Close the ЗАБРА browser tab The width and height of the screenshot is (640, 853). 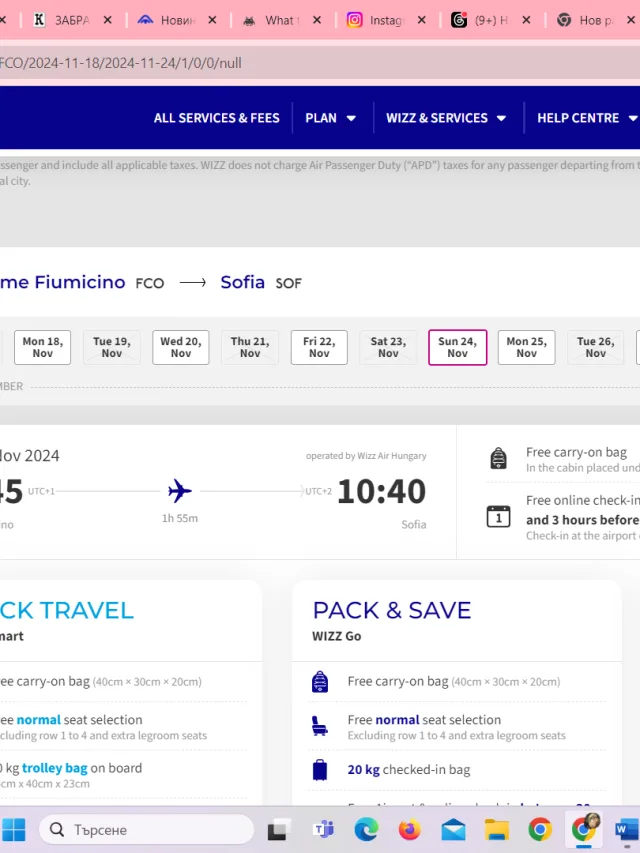108,20
